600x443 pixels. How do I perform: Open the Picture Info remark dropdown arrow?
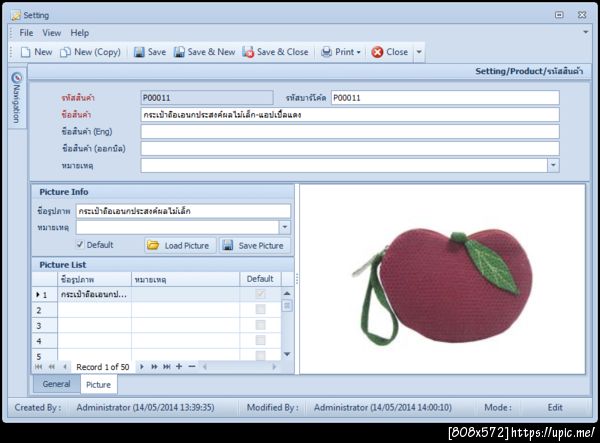(285, 227)
